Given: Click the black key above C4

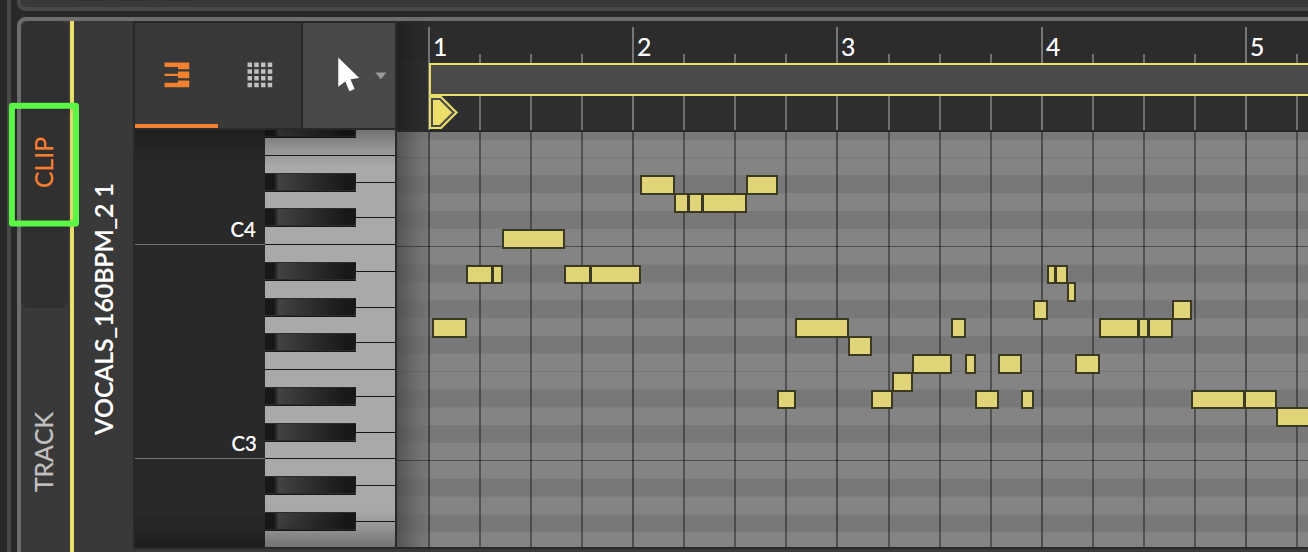Looking at the screenshot, I should coord(310,217).
